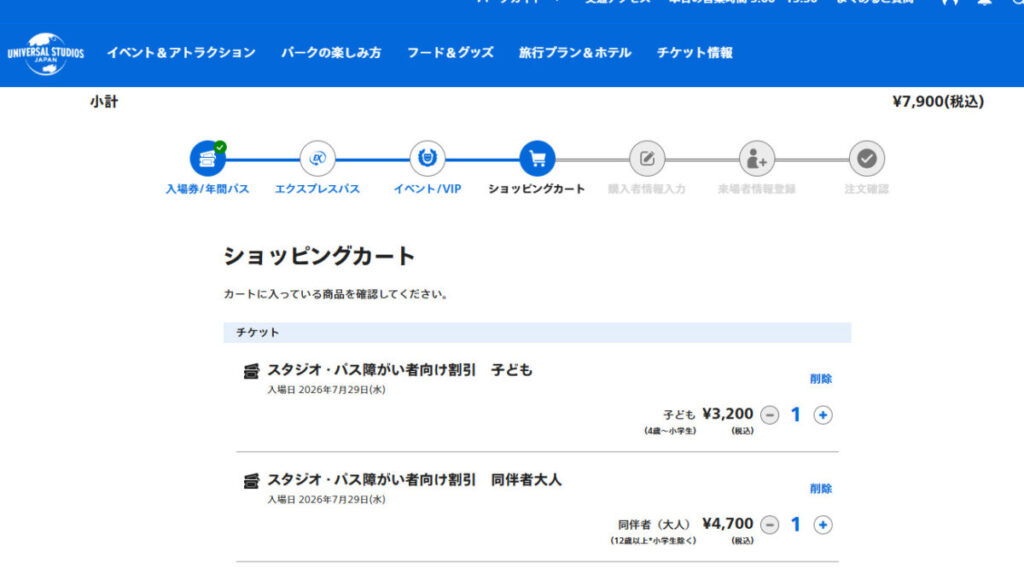Click the ¥4,700 price text

728,524
